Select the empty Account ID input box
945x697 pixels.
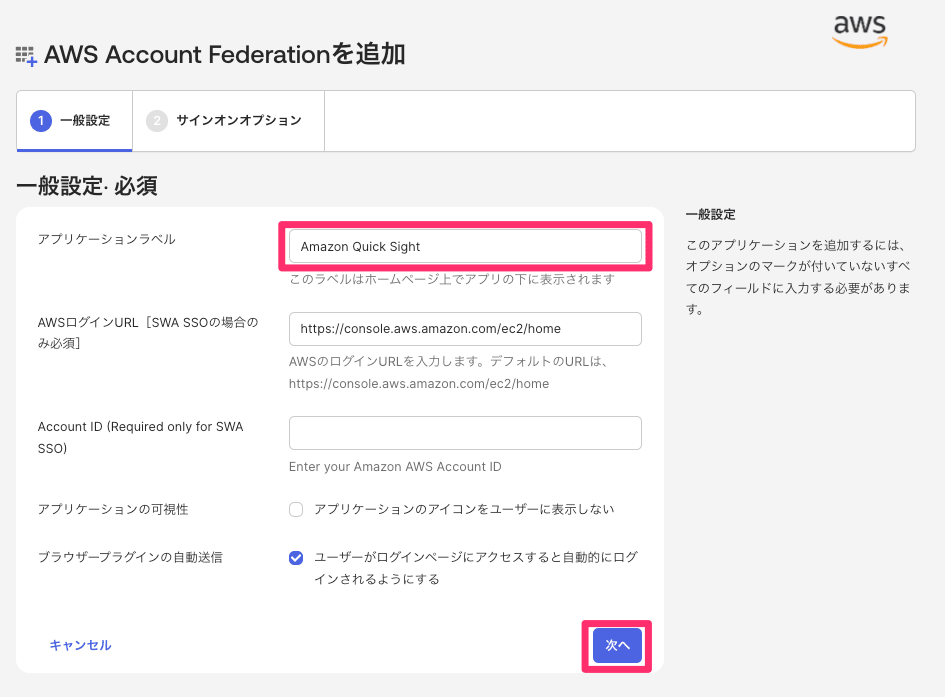click(x=465, y=433)
